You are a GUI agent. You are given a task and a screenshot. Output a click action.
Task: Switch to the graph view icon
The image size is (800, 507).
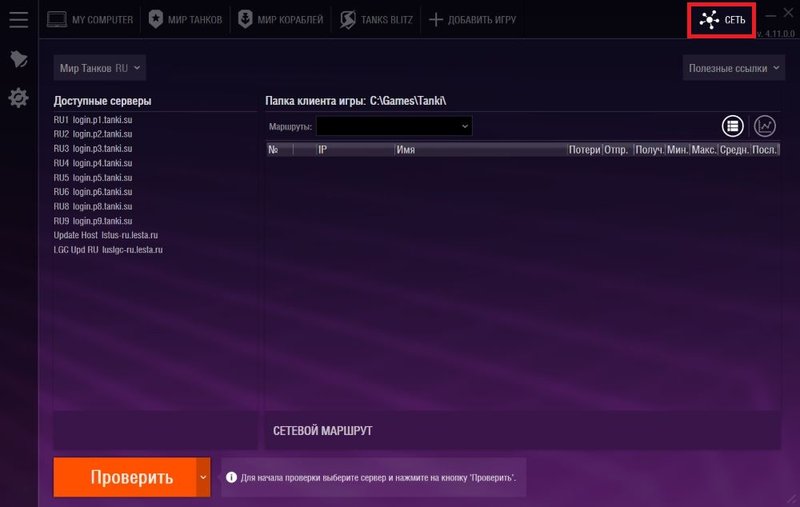(x=765, y=126)
